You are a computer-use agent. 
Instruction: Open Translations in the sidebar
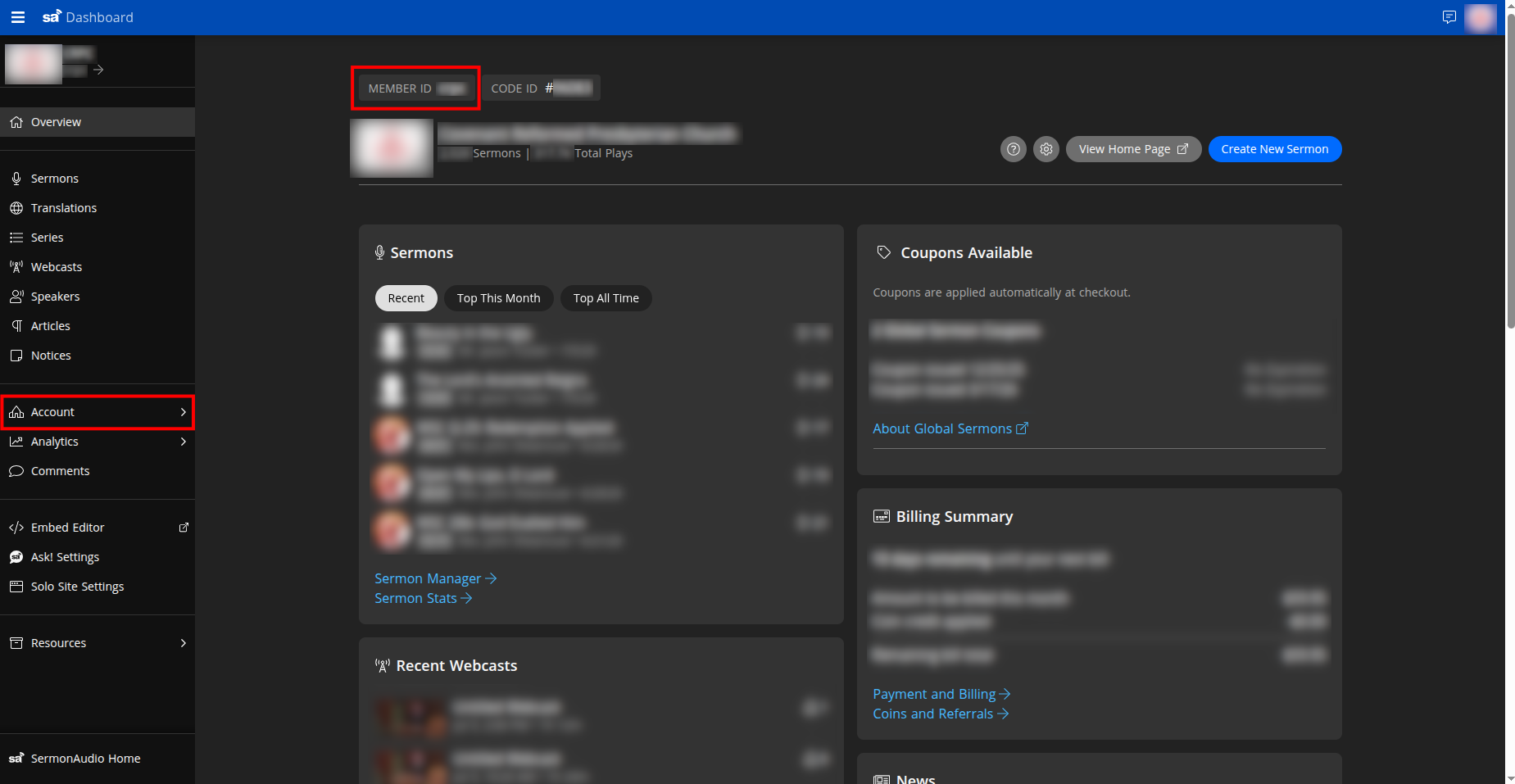[x=98, y=208]
